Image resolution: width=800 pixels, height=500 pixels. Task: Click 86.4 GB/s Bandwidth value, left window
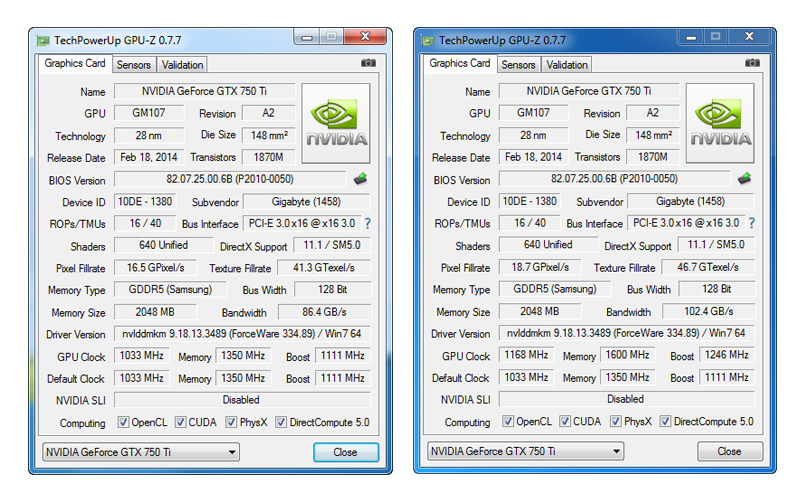[324, 312]
